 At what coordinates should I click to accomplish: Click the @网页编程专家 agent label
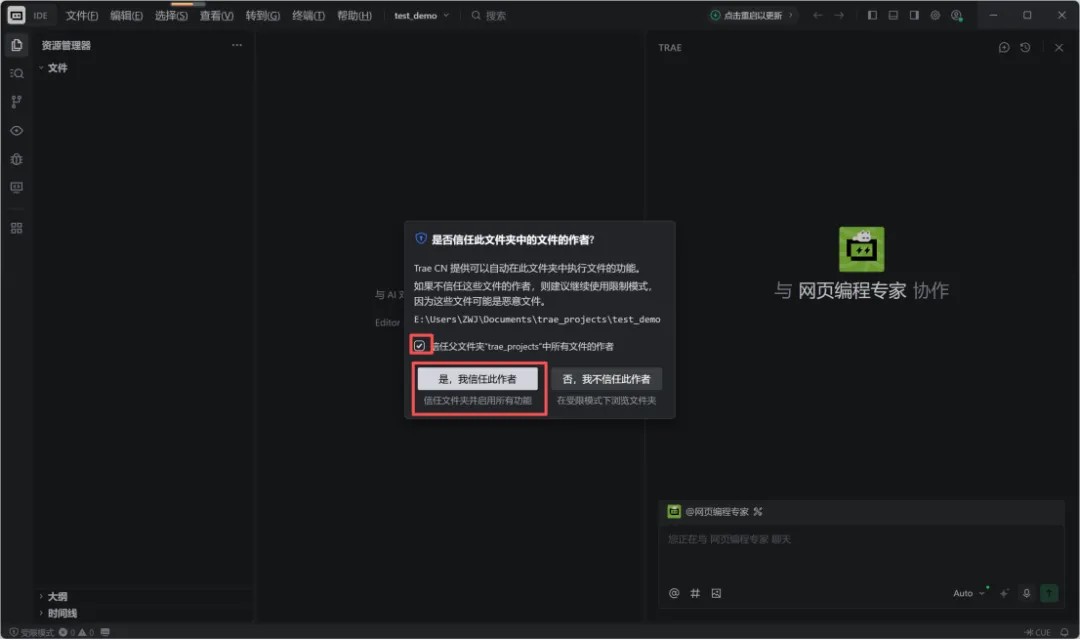pos(717,512)
